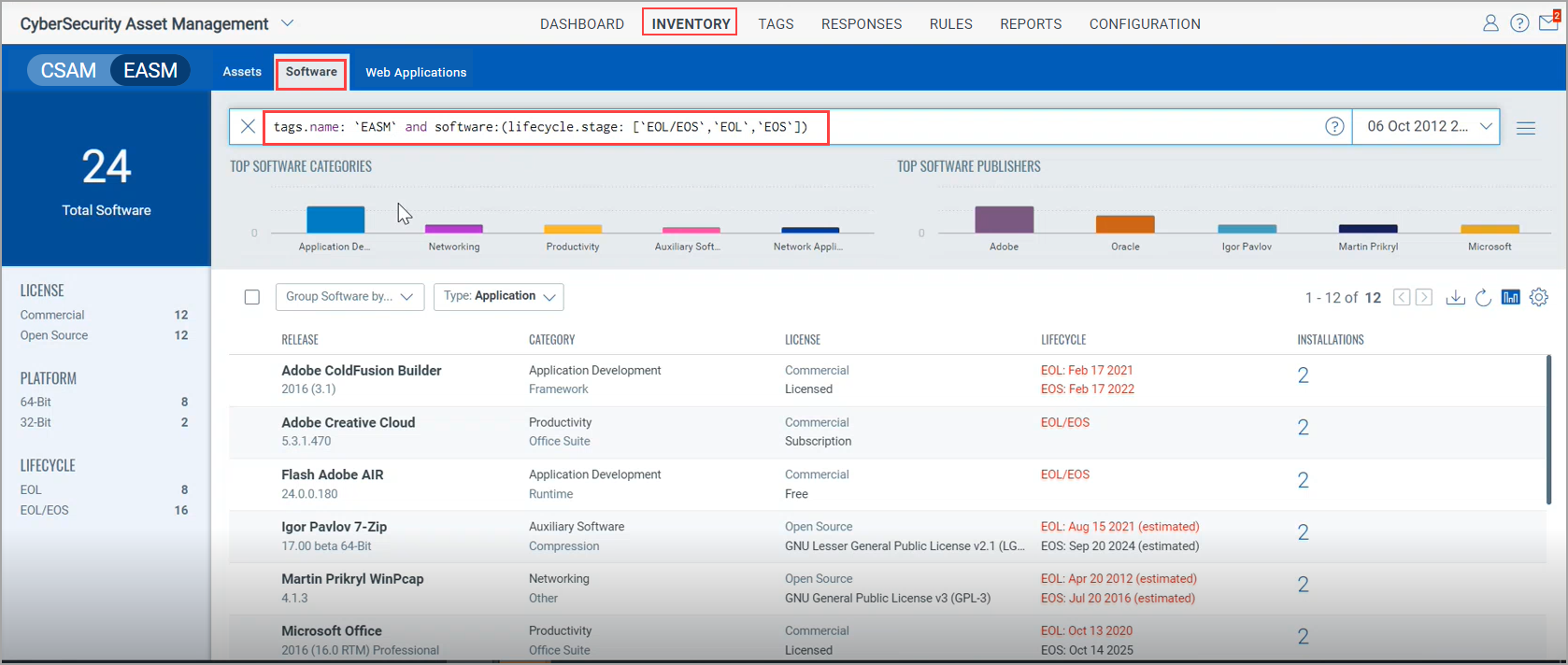Click the Adobe publisher bar
The width and height of the screenshot is (1568, 665).
pyautogui.click(x=1005, y=219)
